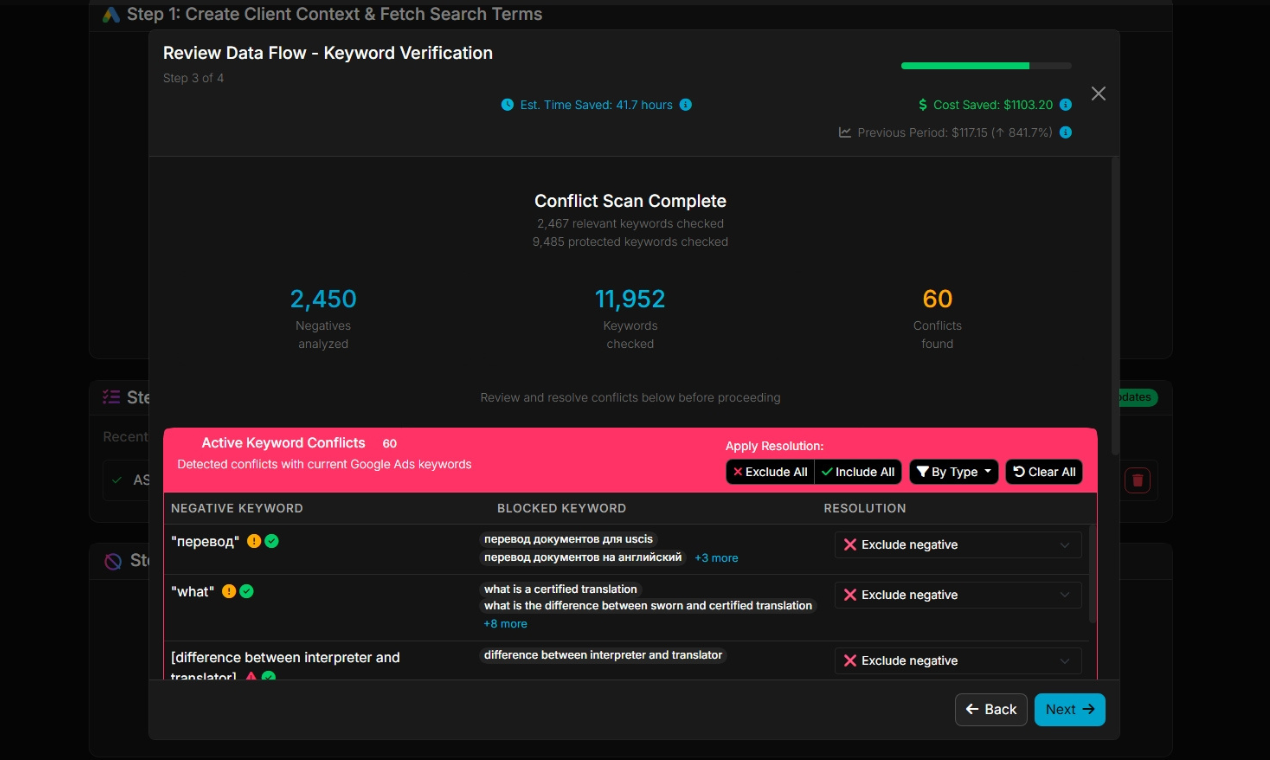Screen dimensions: 1270x760
Task: Open the By Type filter dropdown
Action: [953, 472]
